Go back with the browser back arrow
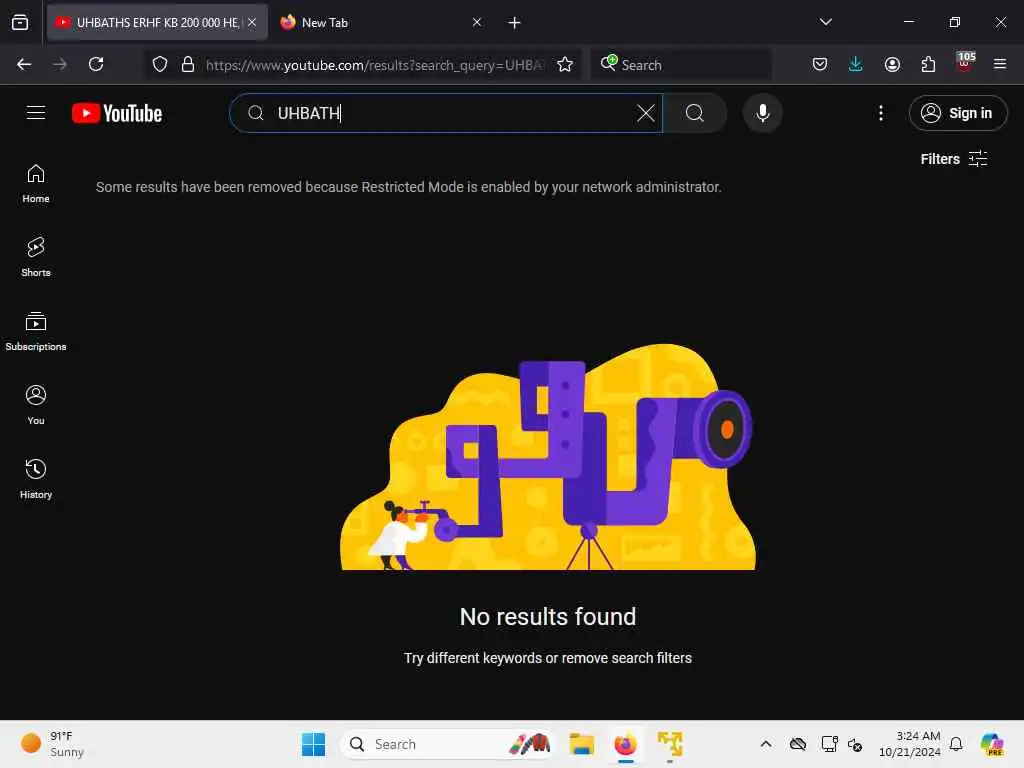 click(24, 64)
